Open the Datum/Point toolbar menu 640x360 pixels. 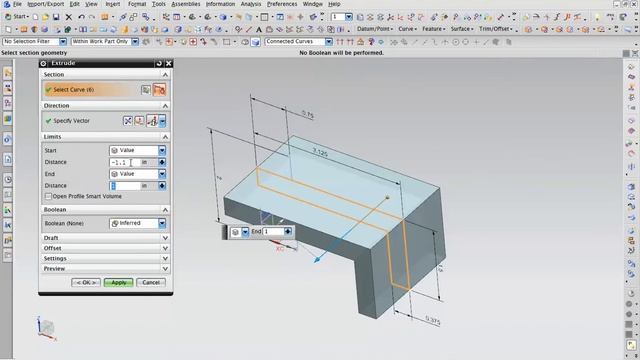pos(375,29)
